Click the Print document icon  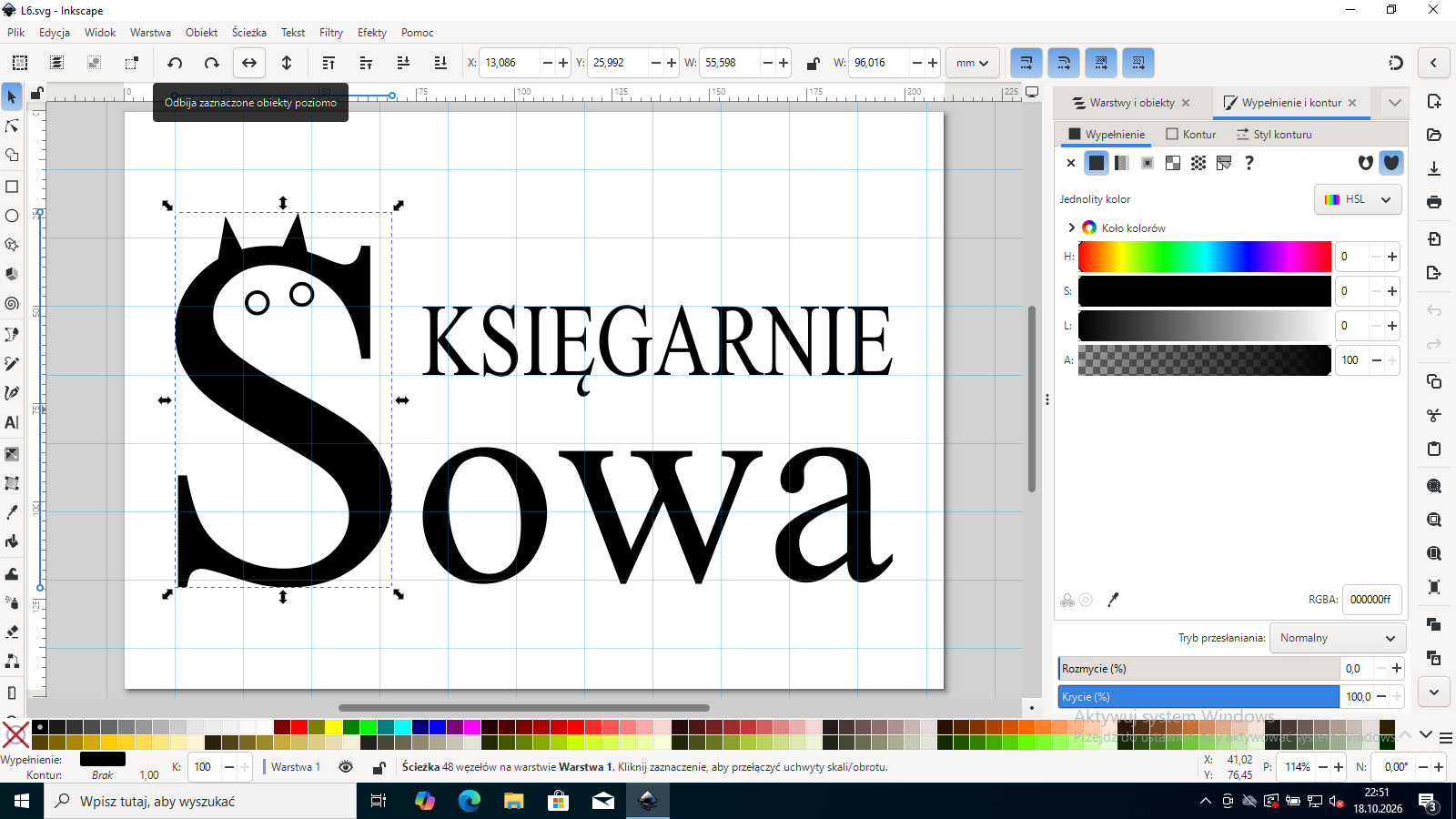tap(1434, 202)
